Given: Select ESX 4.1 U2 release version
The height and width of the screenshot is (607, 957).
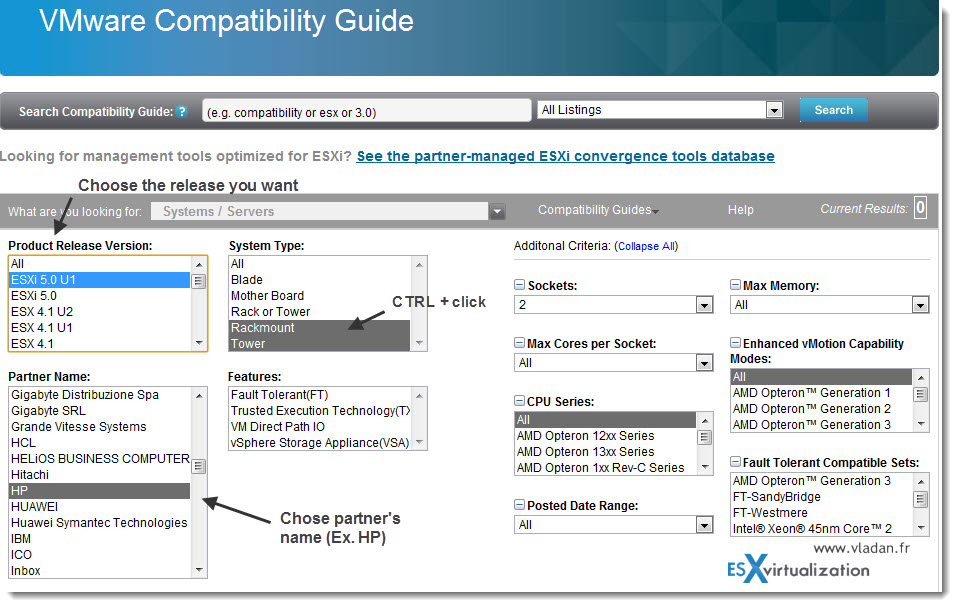Looking at the screenshot, I should [x=99, y=311].
